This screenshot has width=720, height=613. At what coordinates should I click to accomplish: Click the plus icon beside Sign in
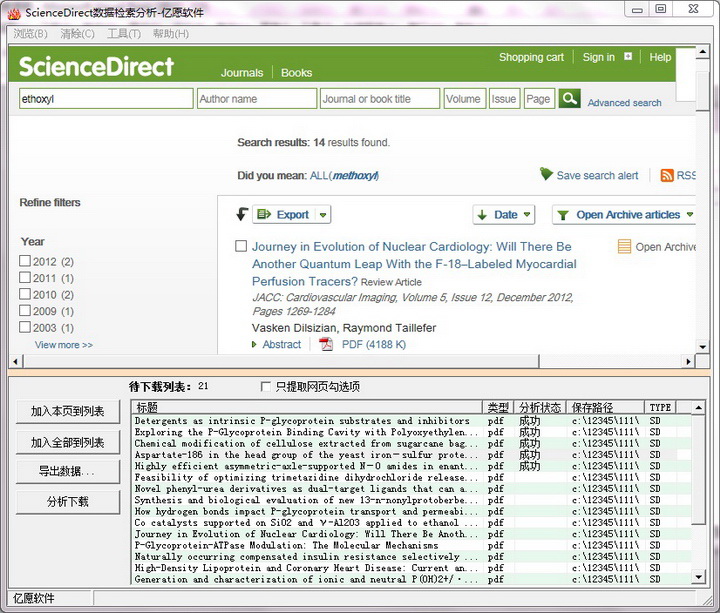pos(628,57)
